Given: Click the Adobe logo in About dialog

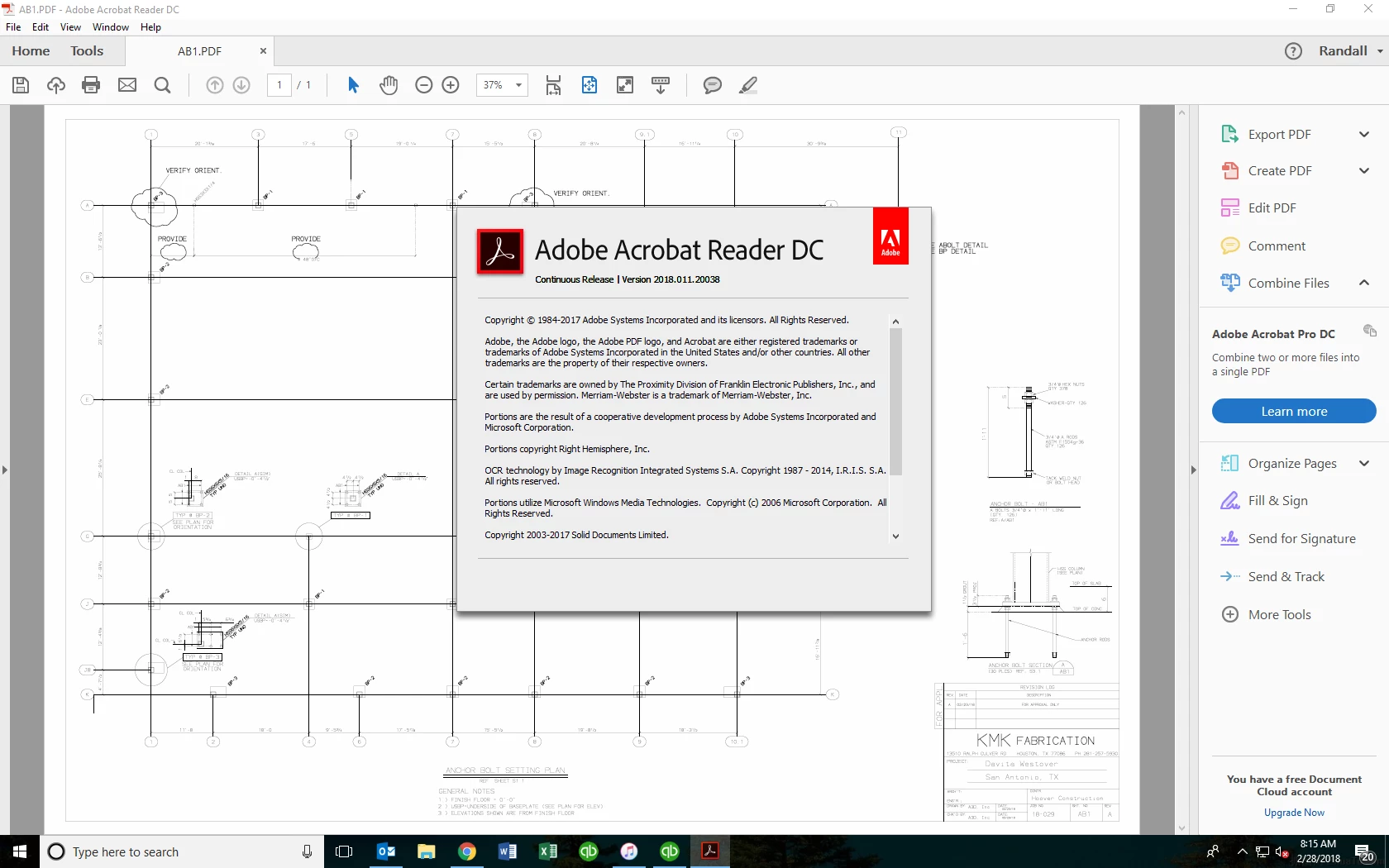Looking at the screenshot, I should point(890,236).
